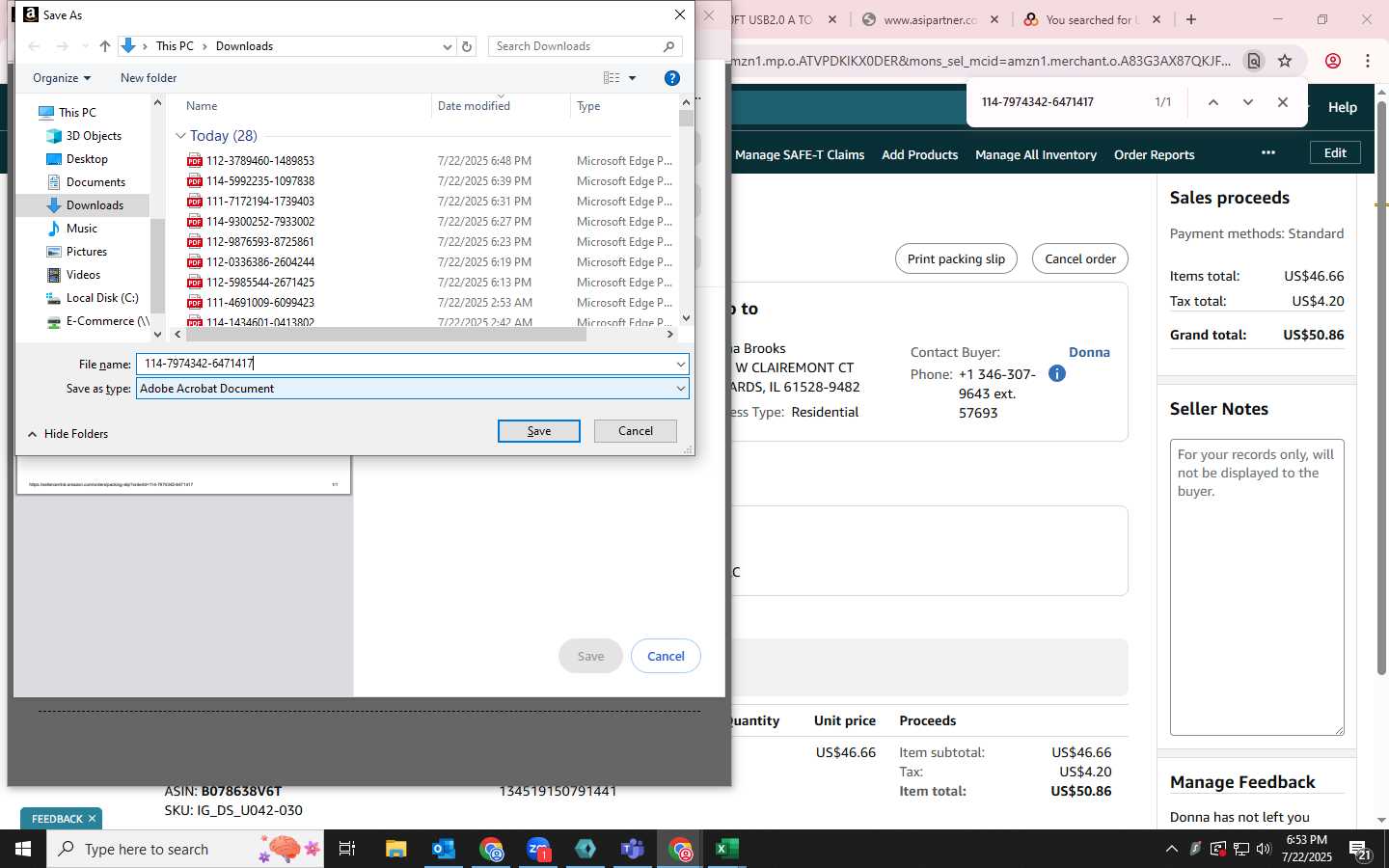Bookmark this page with star icon
The height and width of the screenshot is (868, 1389).
[x=1285, y=61]
